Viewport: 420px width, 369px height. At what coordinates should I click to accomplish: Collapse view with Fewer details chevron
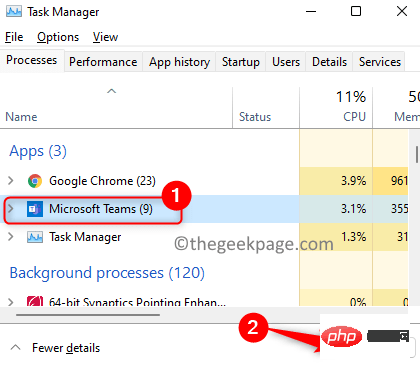(15, 348)
